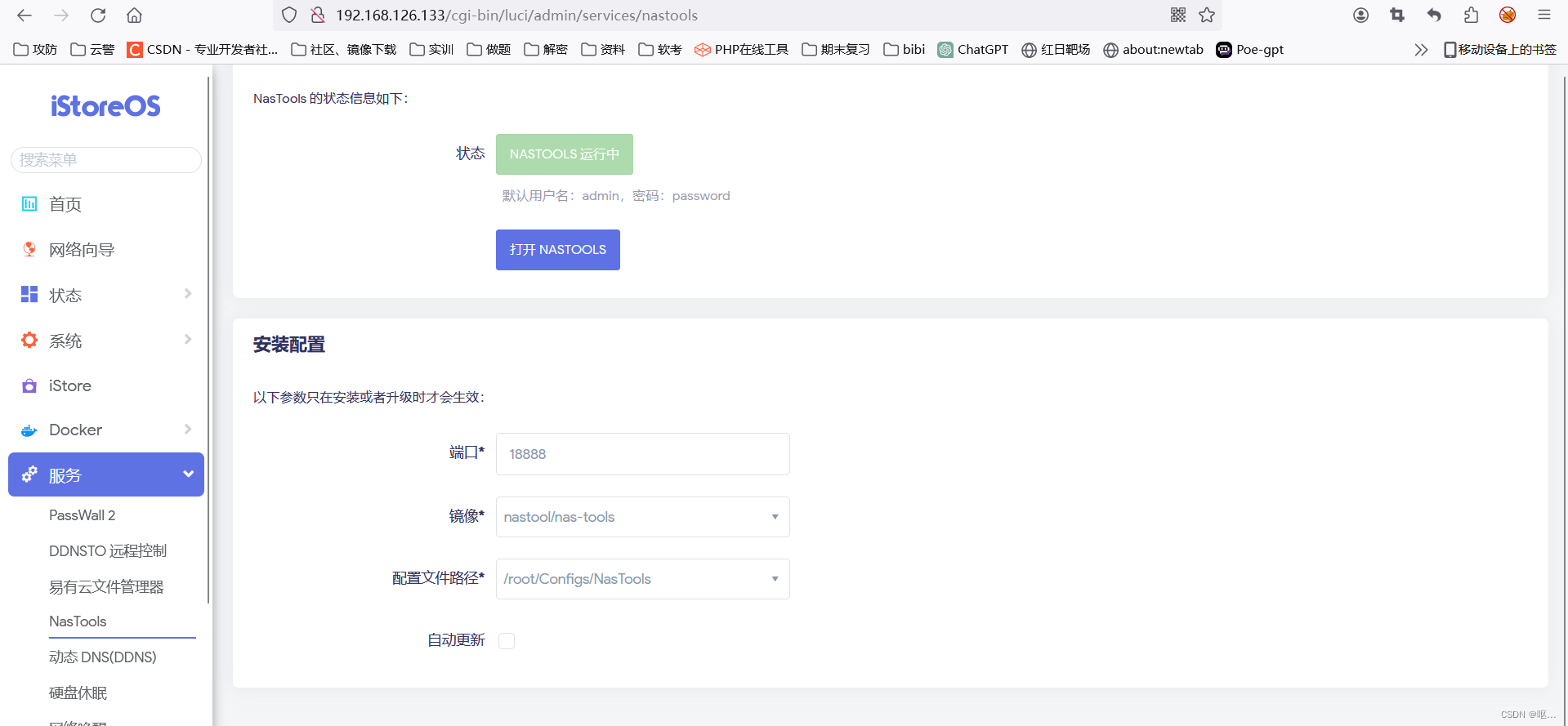Click the browser forward arrow
The width and height of the screenshot is (1568, 726).
pyautogui.click(x=61, y=15)
